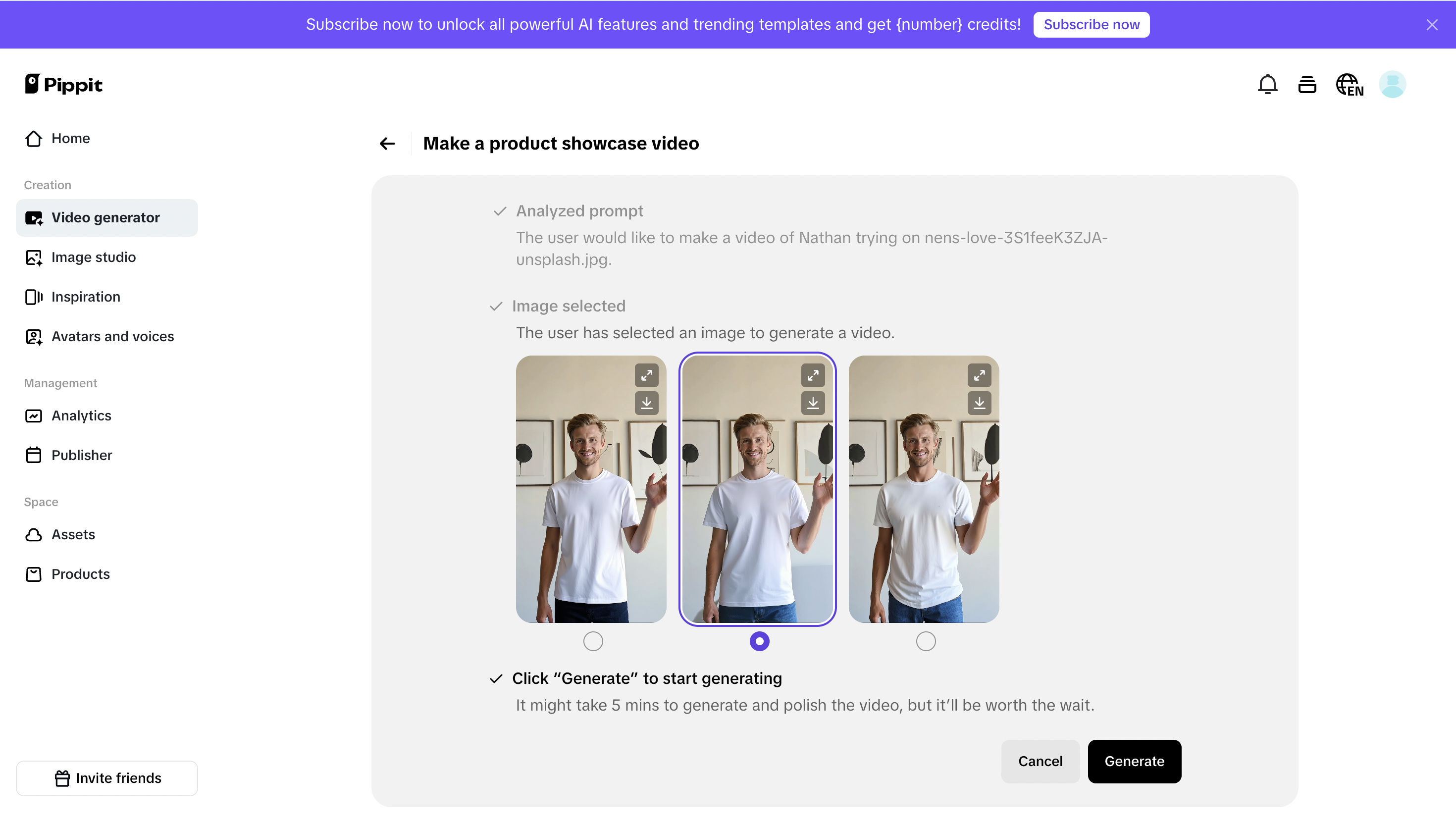Image resolution: width=1456 pixels, height=824 pixels.
Task: Keep the middle image selected via its radio button
Action: point(759,641)
